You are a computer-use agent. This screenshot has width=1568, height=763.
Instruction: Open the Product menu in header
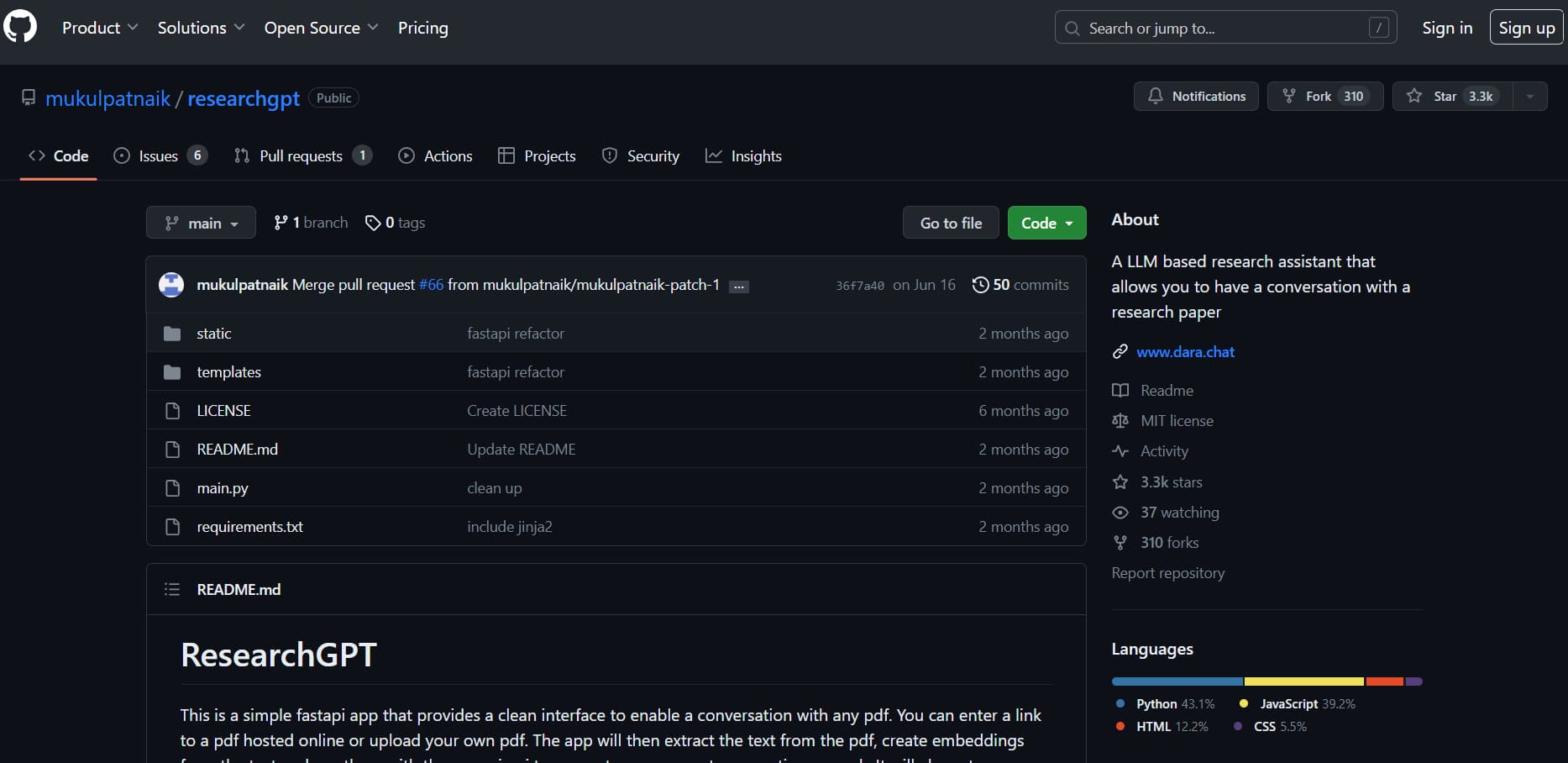pos(99,28)
